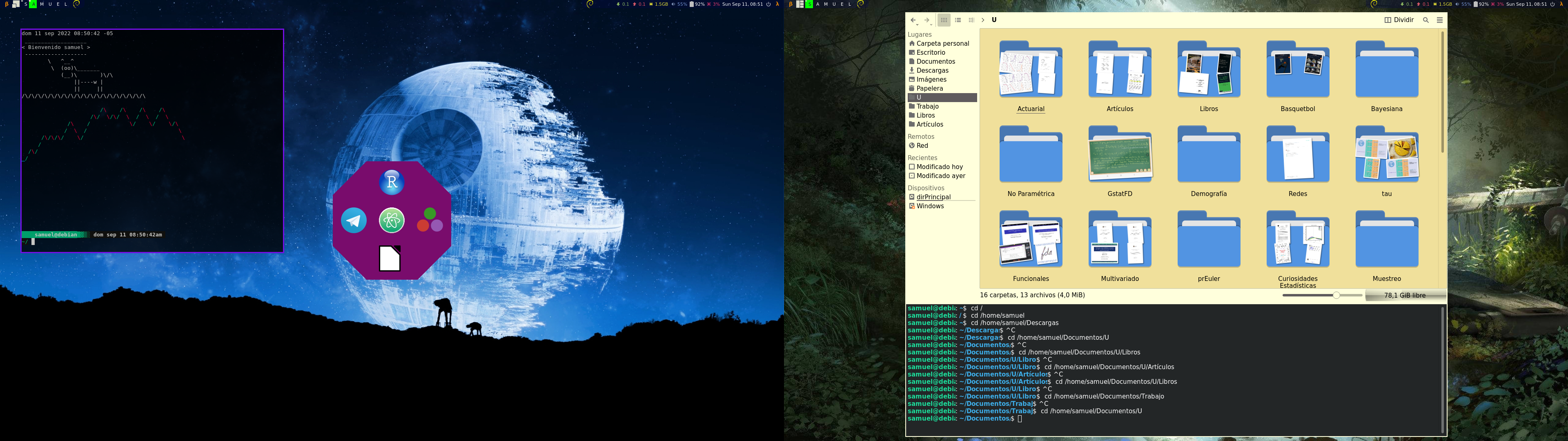Open the hamburger menu in Dolphin
1568x441 pixels.
pos(1439,20)
